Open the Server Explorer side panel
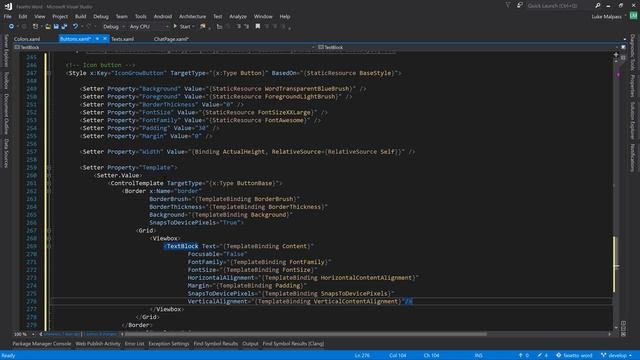Screen dimensions: 640x360 tap(6, 50)
